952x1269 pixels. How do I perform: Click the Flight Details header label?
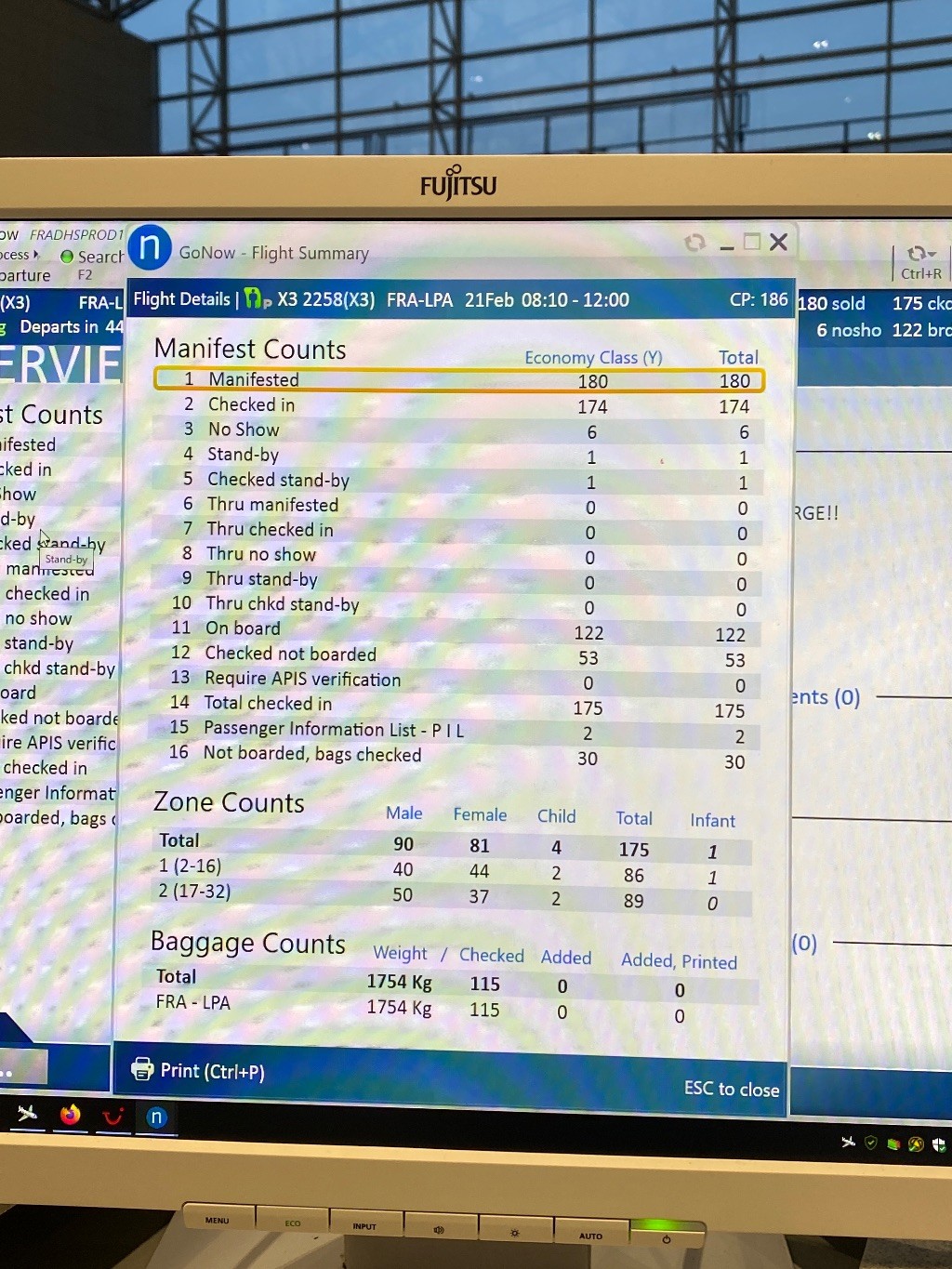(181, 299)
